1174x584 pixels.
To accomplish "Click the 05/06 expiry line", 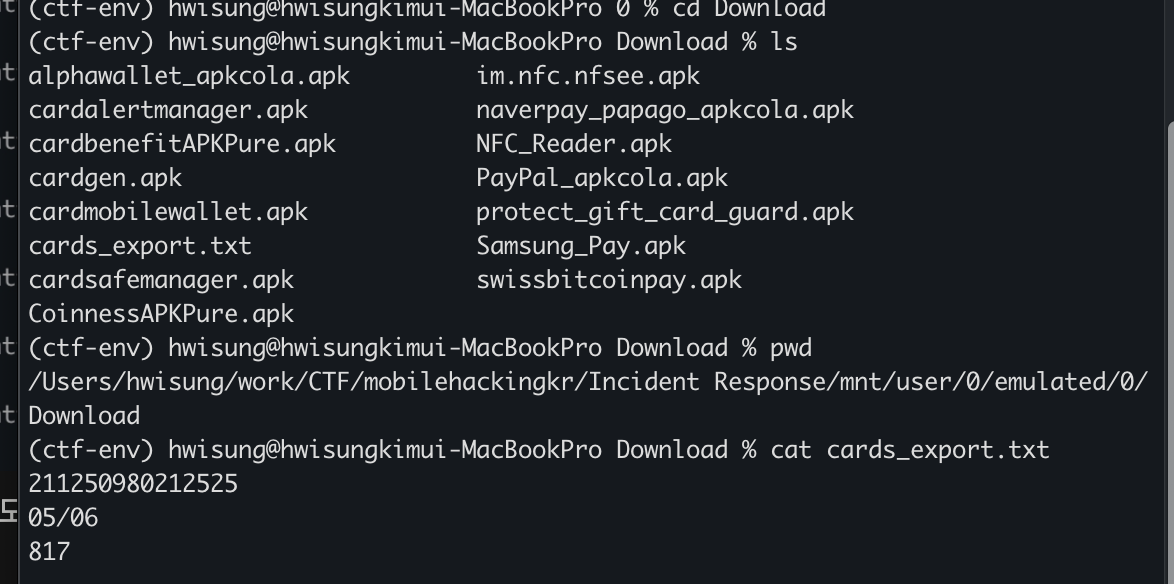I will pyautogui.click(x=63, y=518).
